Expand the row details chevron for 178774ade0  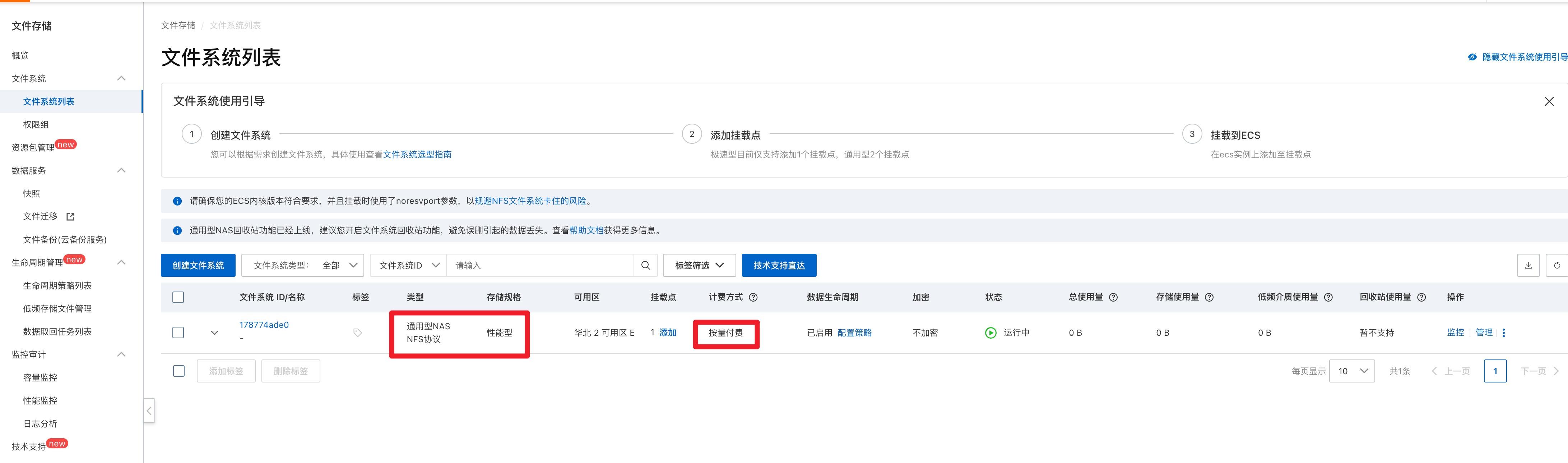214,333
